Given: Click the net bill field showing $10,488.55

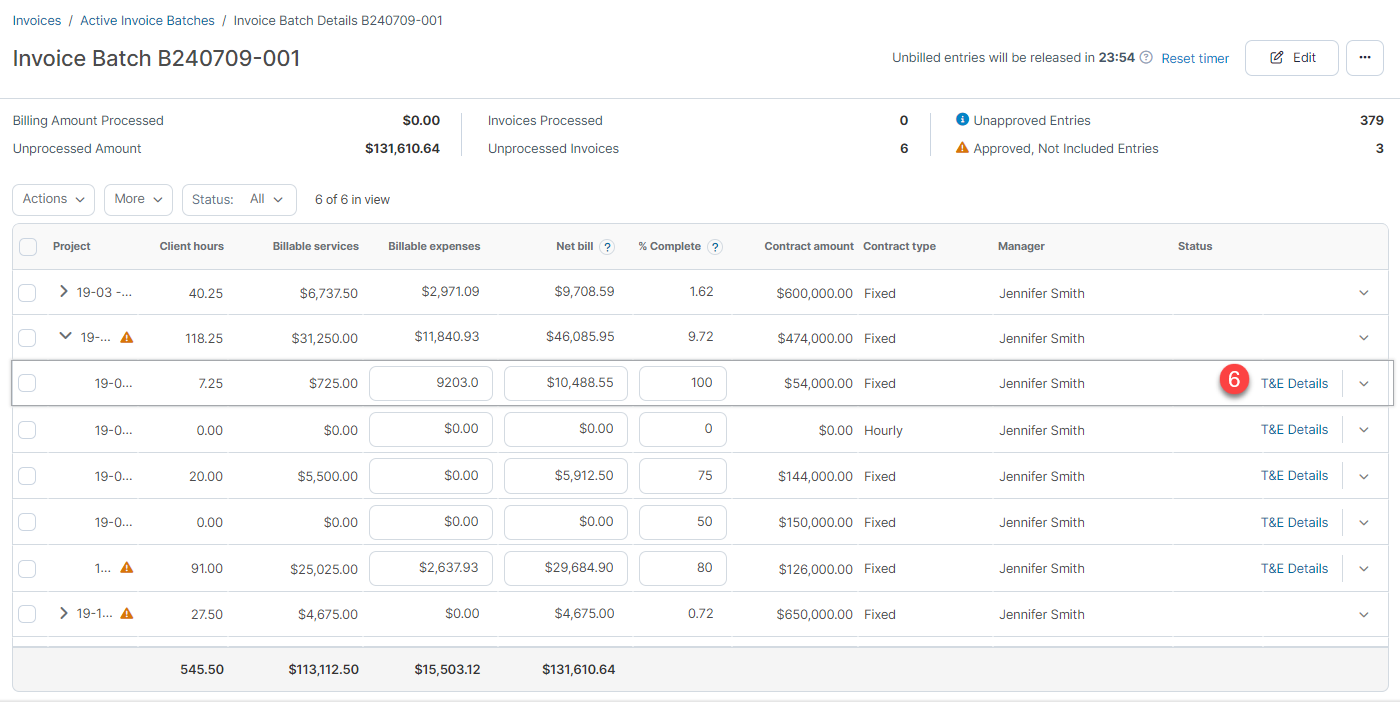Looking at the screenshot, I should coord(566,383).
